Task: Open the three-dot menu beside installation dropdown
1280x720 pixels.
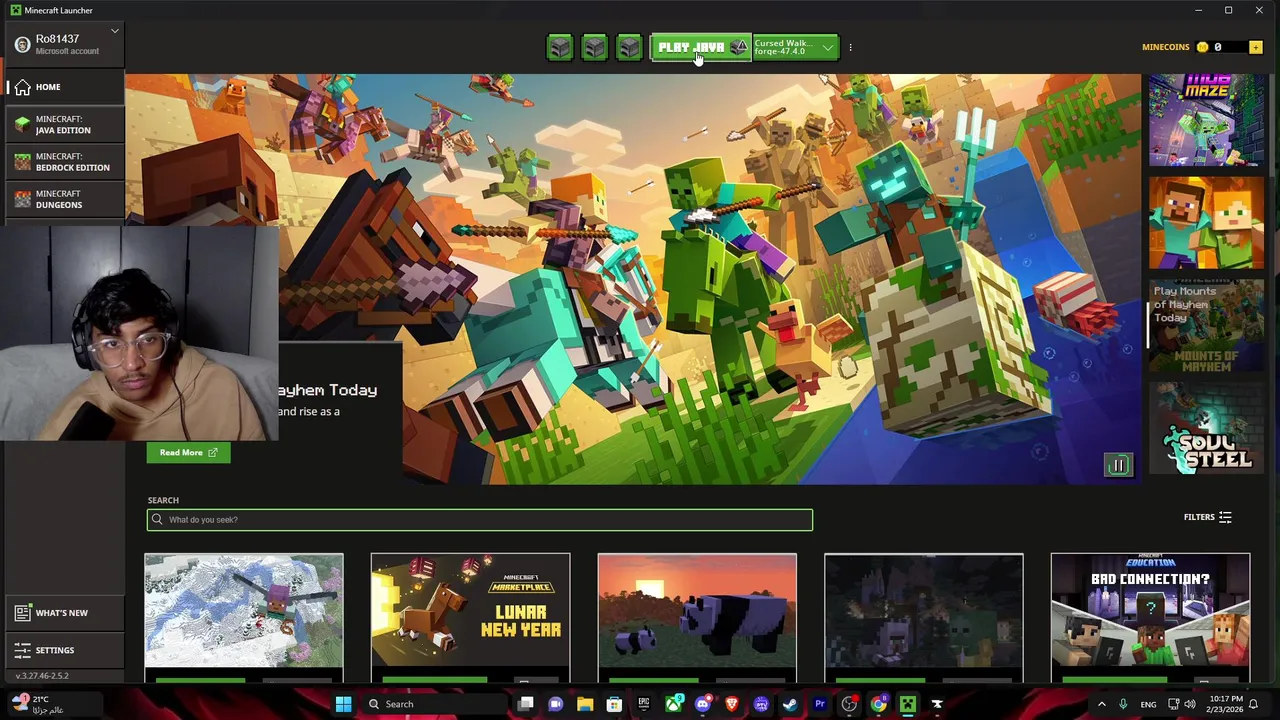Action: [850, 47]
